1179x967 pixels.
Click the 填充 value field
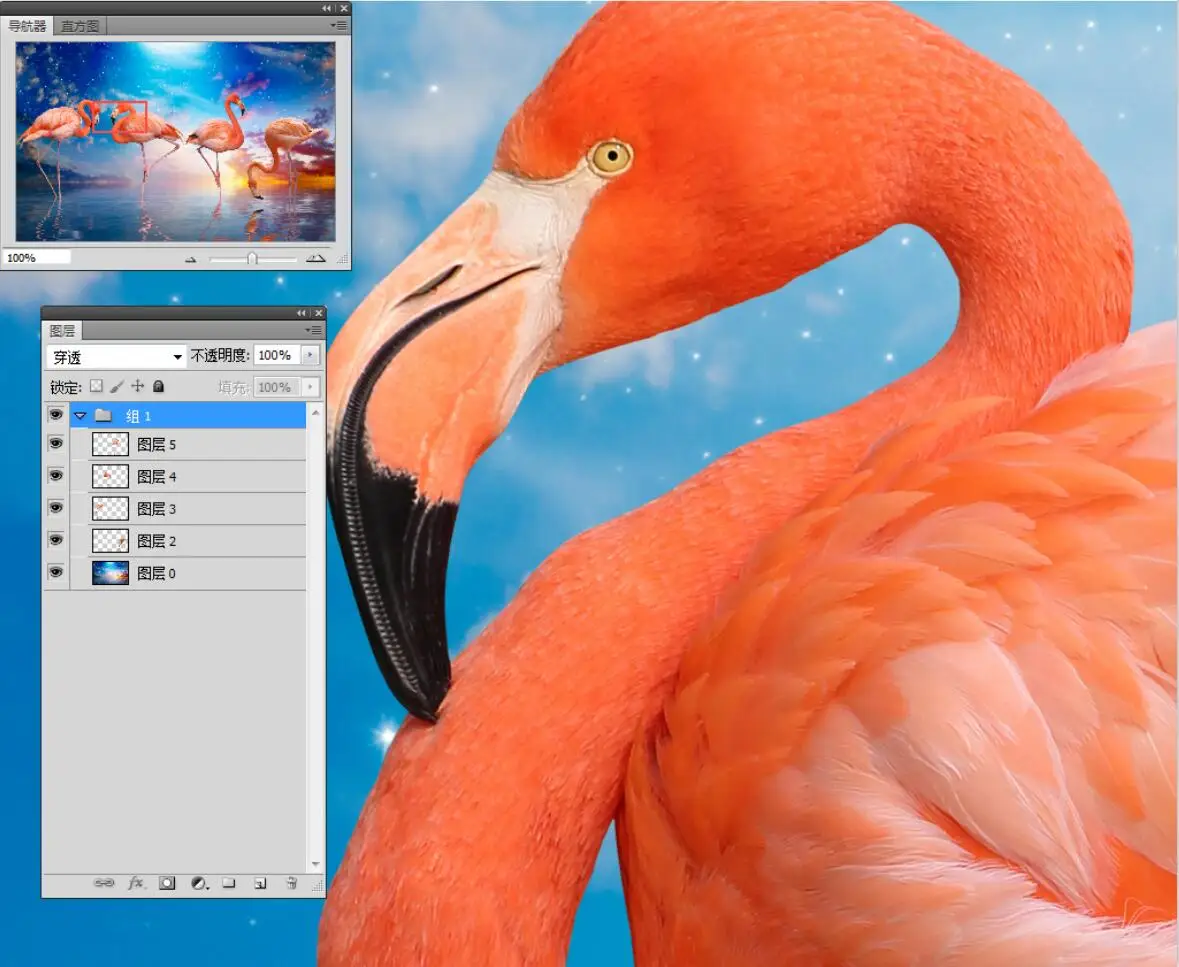click(277, 386)
